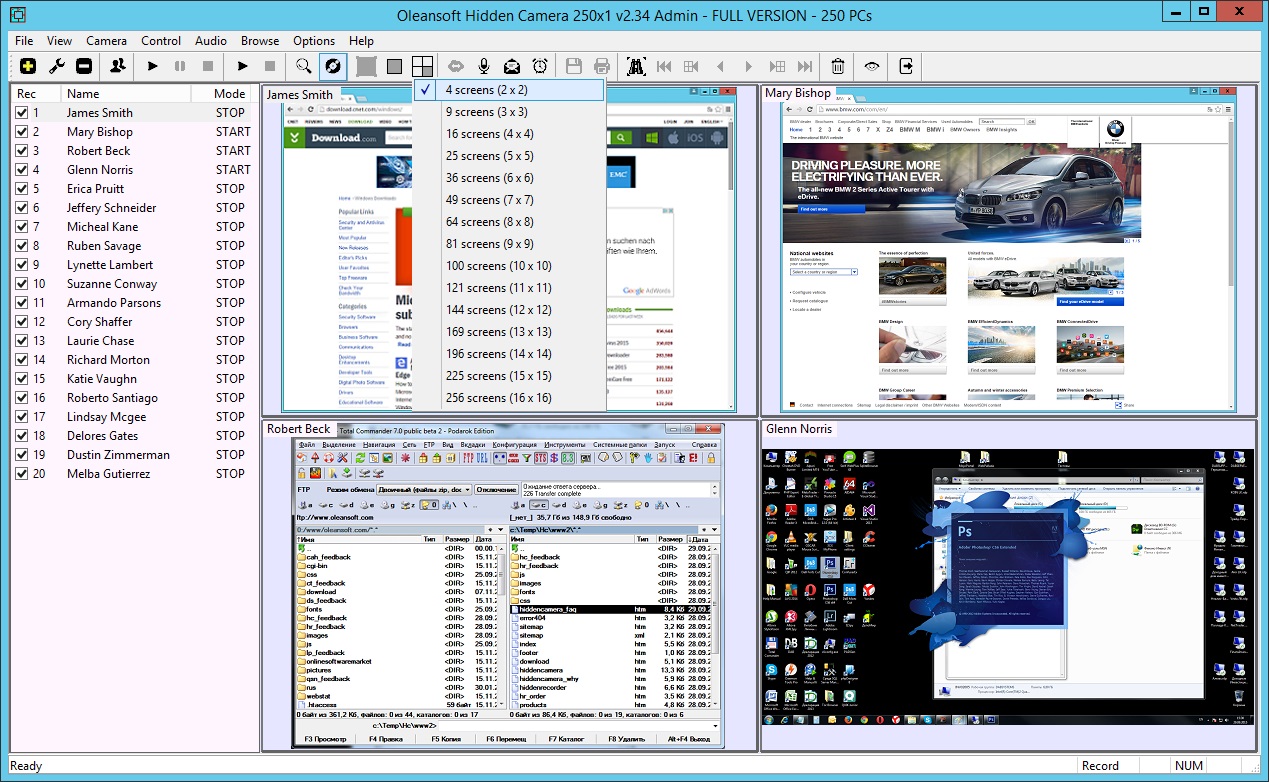Click the eye icon in the toolbar

click(x=872, y=66)
